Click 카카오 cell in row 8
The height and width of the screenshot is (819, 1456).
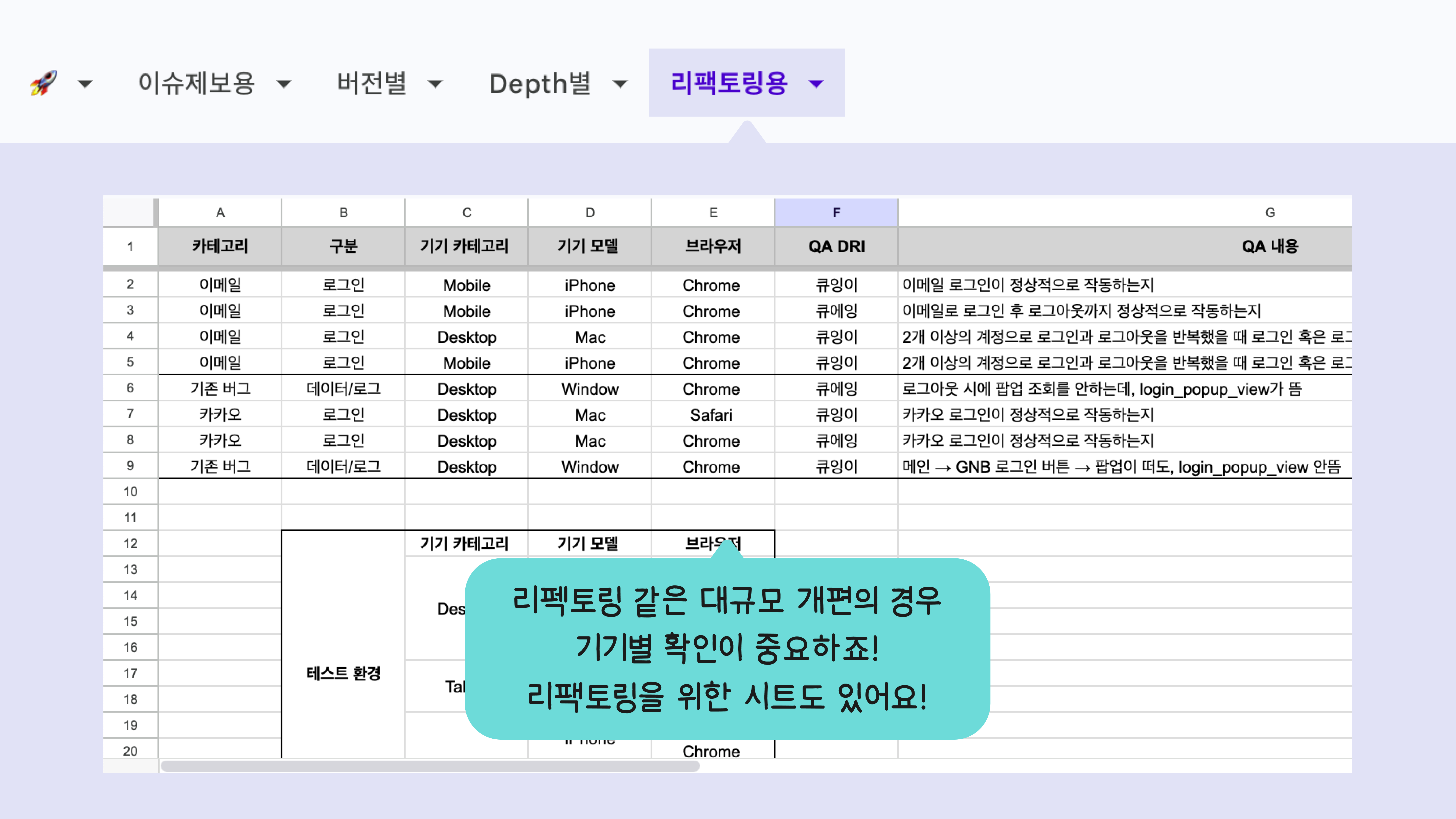(x=220, y=441)
